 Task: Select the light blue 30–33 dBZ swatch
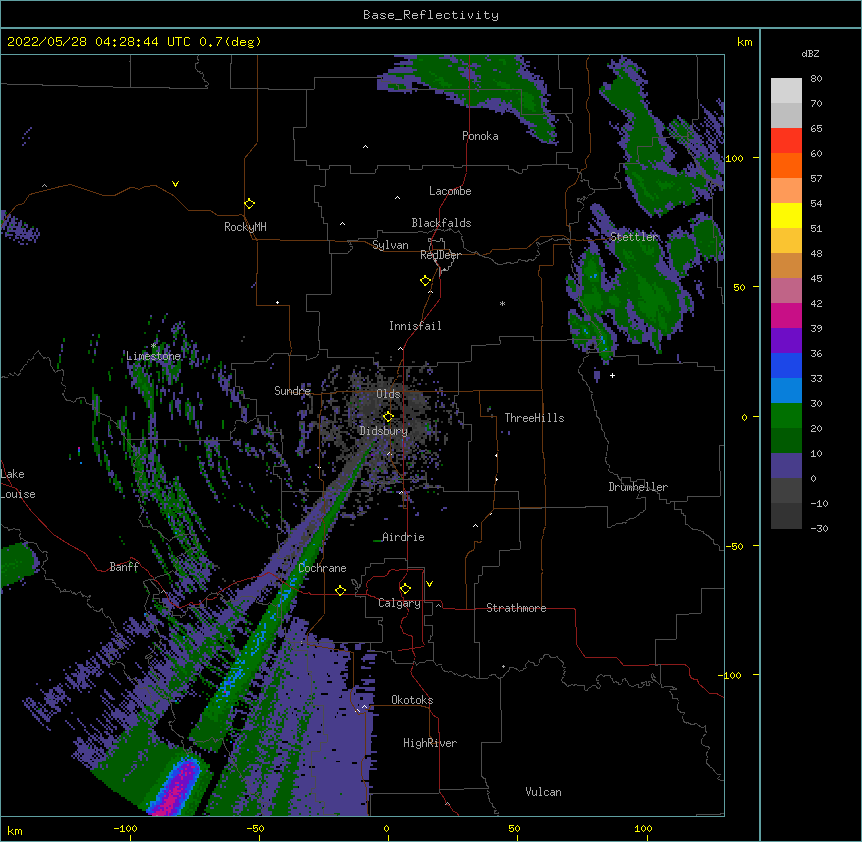point(786,391)
